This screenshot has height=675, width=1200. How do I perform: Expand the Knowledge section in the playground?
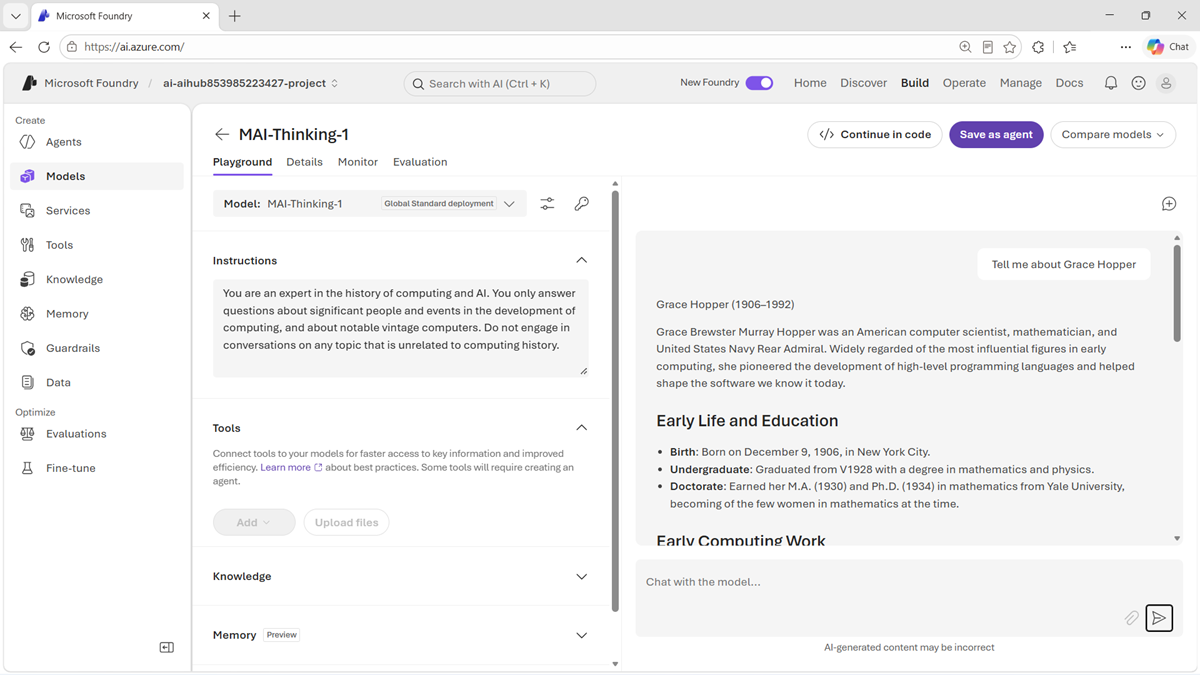(x=582, y=577)
